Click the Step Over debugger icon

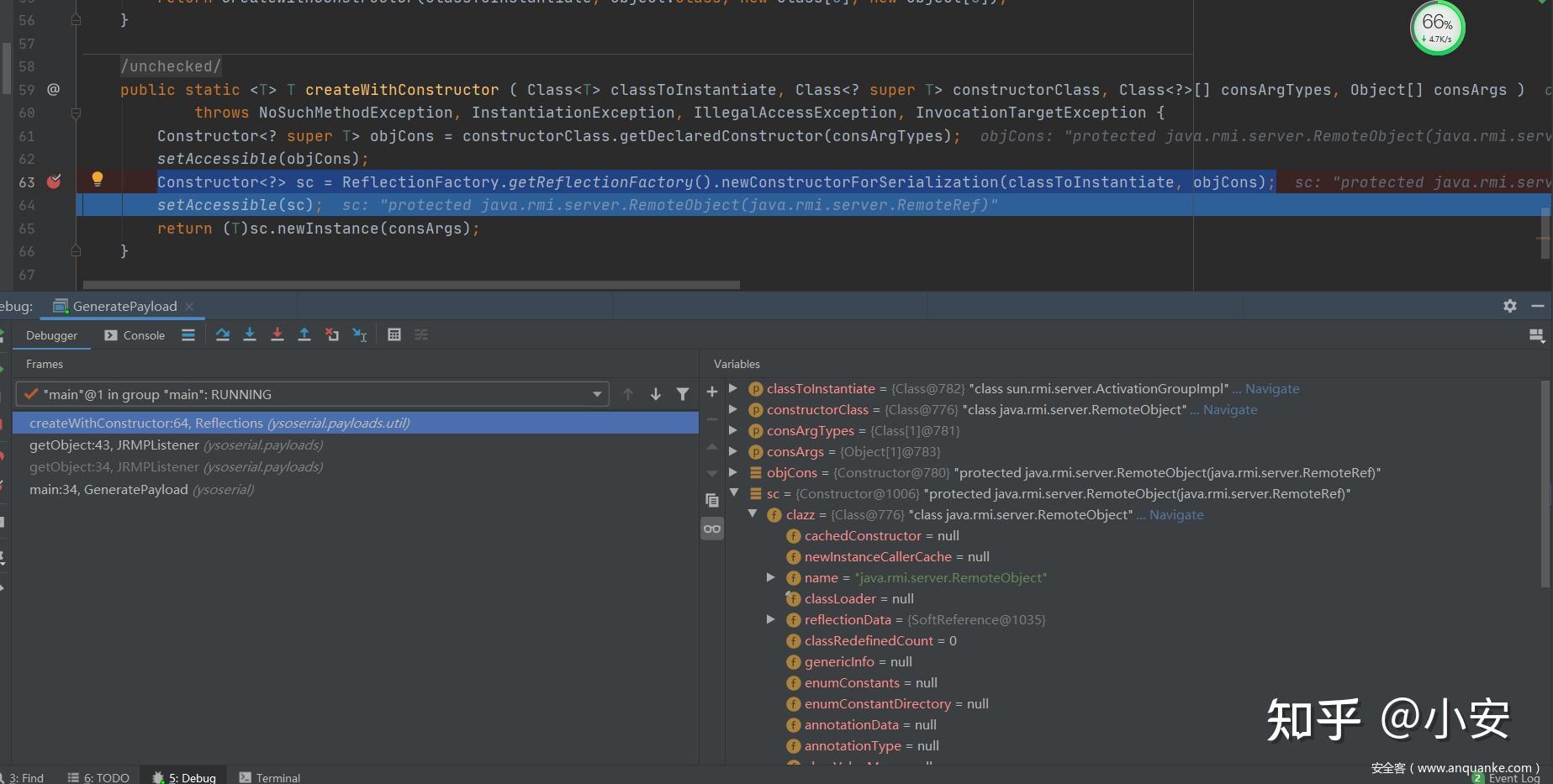tap(222, 334)
